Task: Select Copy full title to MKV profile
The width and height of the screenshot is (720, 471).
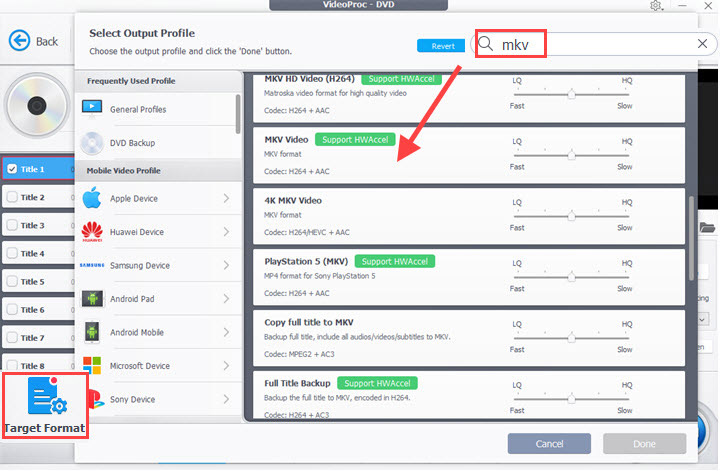Action: (x=469, y=338)
